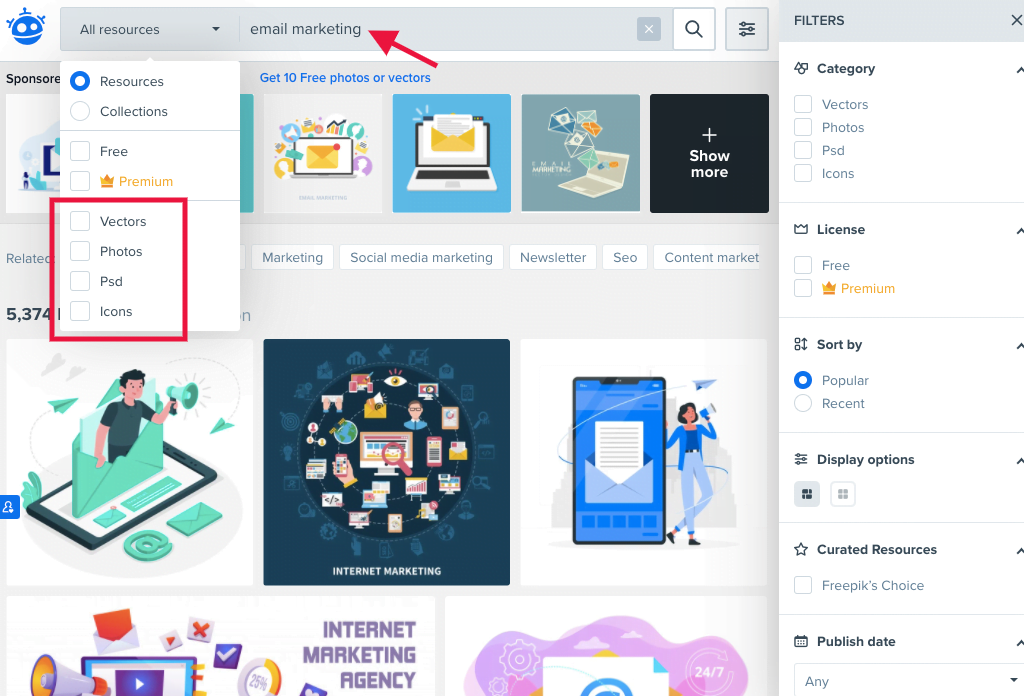Click the Newsletter related tag
This screenshot has height=696, width=1024.
tap(552, 257)
